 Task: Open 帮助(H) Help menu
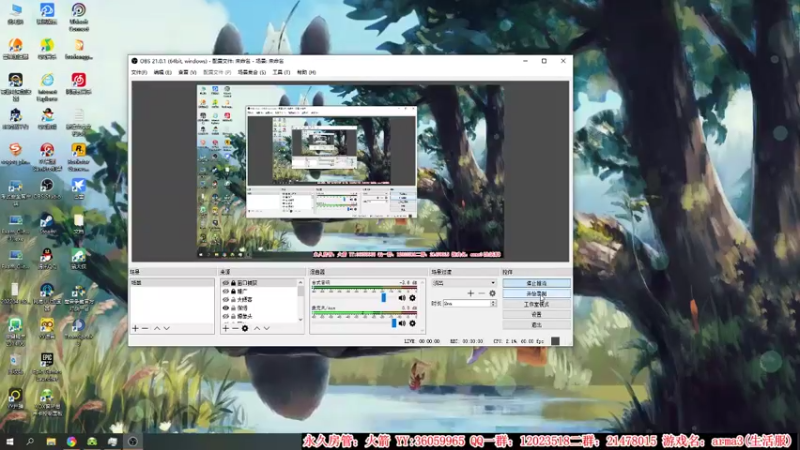coord(306,72)
